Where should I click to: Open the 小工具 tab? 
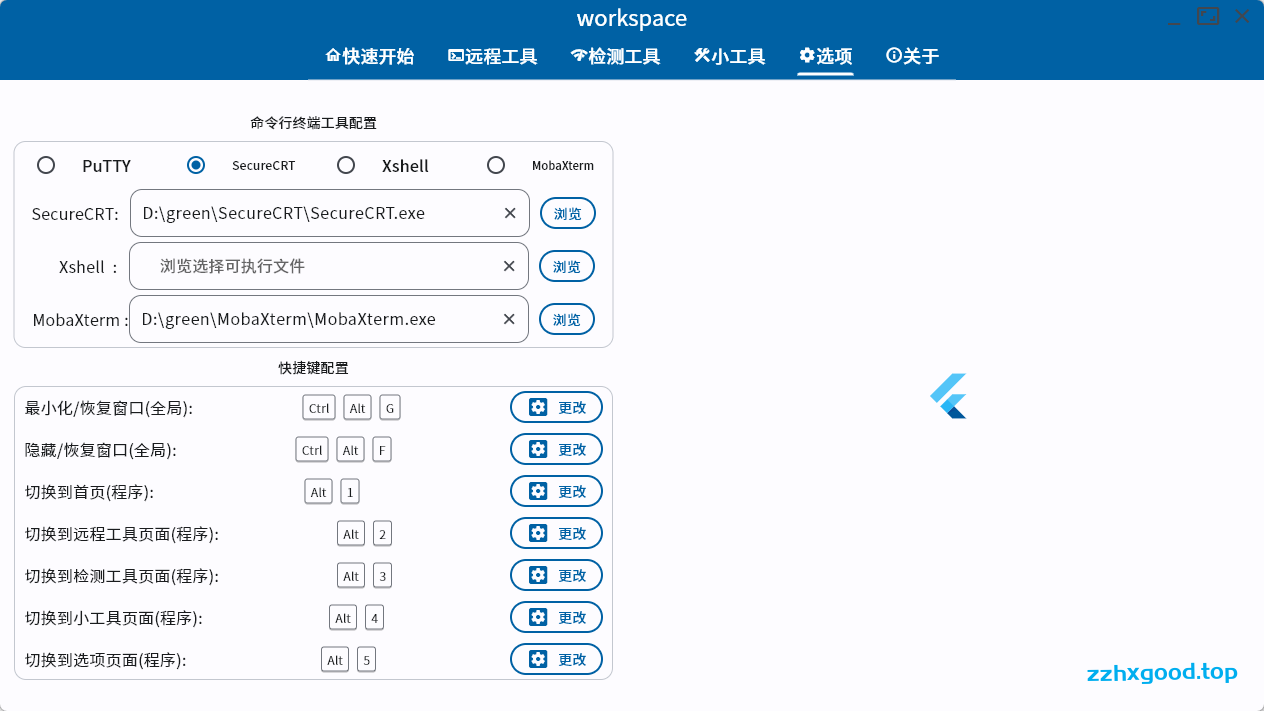coord(729,56)
